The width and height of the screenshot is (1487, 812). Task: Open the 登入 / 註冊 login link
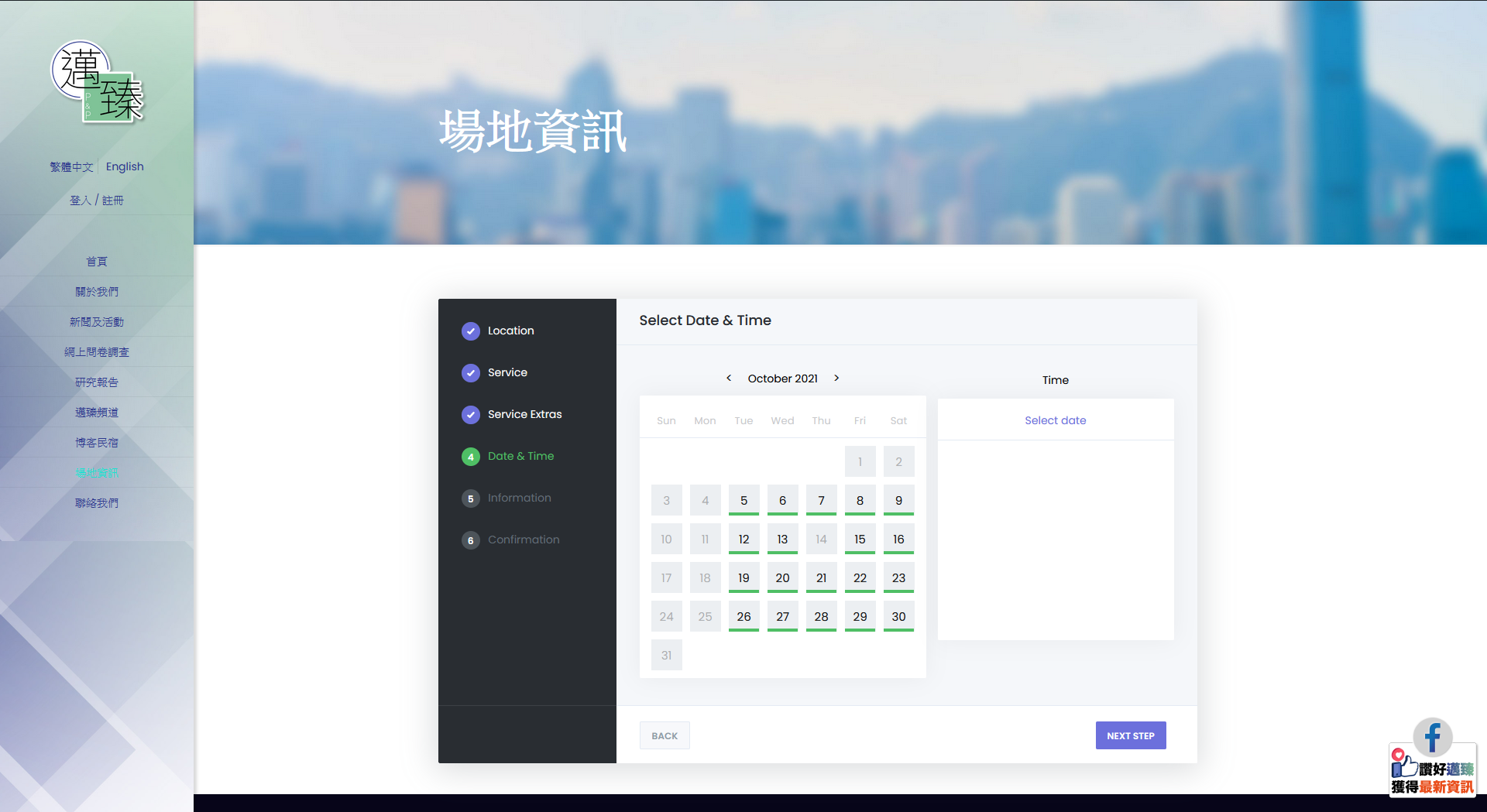[x=97, y=200]
